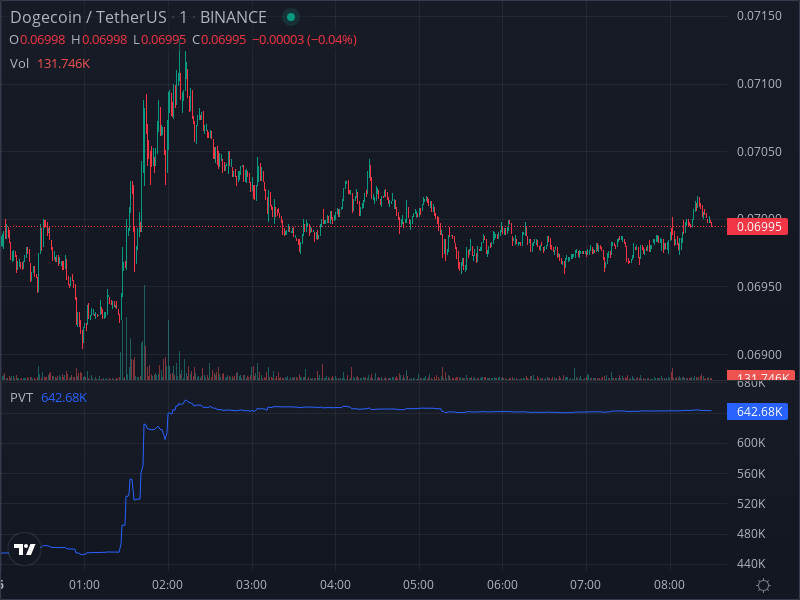Click the 06:00 time axis label
This screenshot has height=600, width=800.
[x=502, y=585]
